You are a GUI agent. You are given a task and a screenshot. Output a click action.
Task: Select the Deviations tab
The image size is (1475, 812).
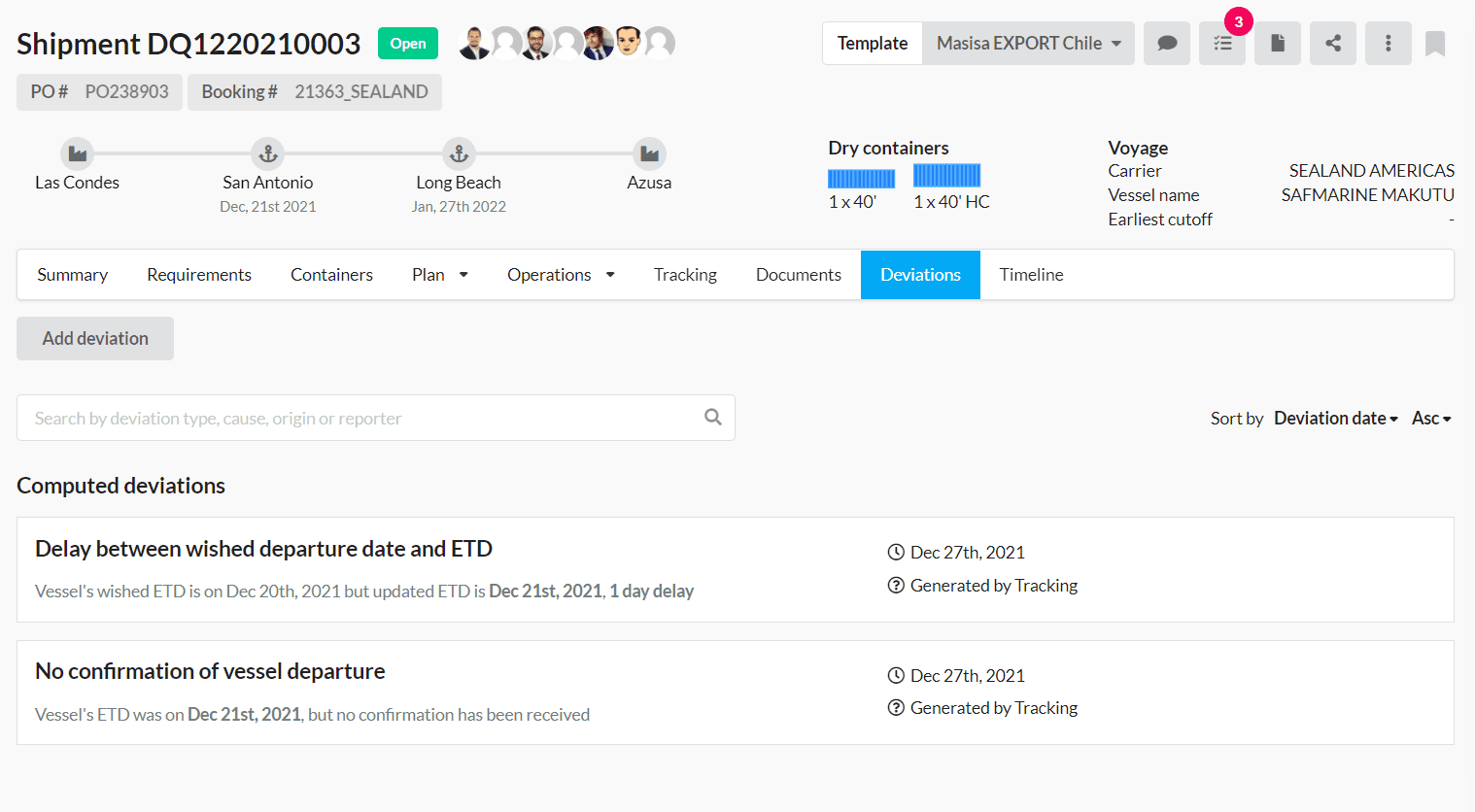[x=920, y=275]
